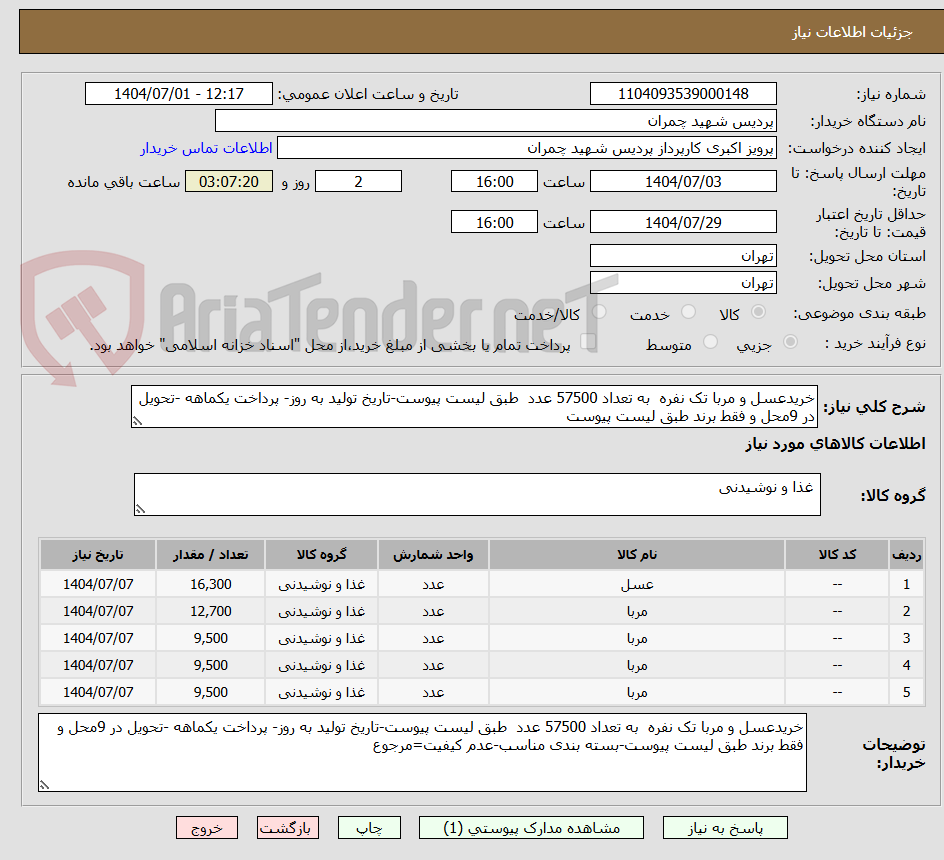Select the جزیی radio option
The image size is (944, 860).
[788, 343]
